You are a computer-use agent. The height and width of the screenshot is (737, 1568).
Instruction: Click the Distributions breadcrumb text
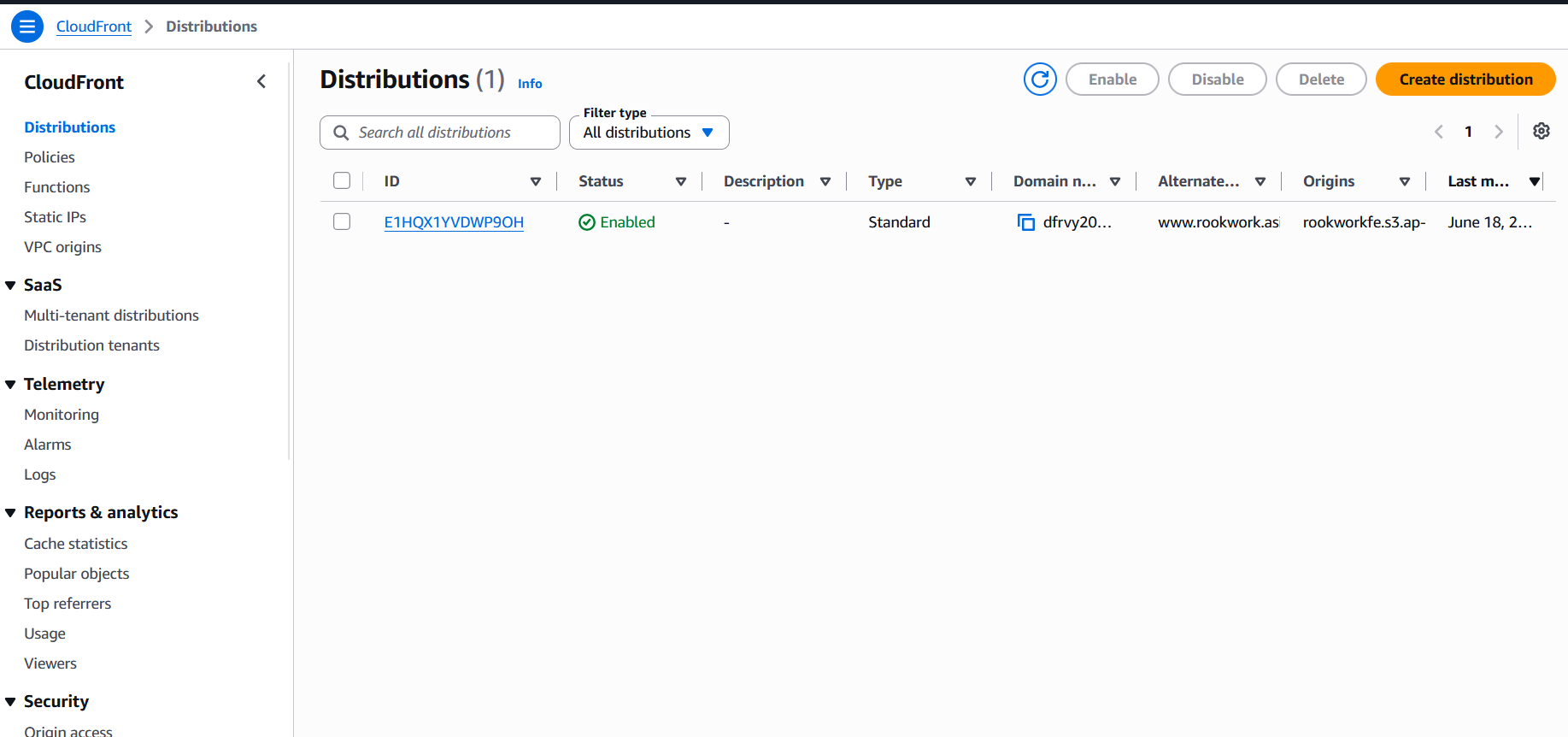211,27
